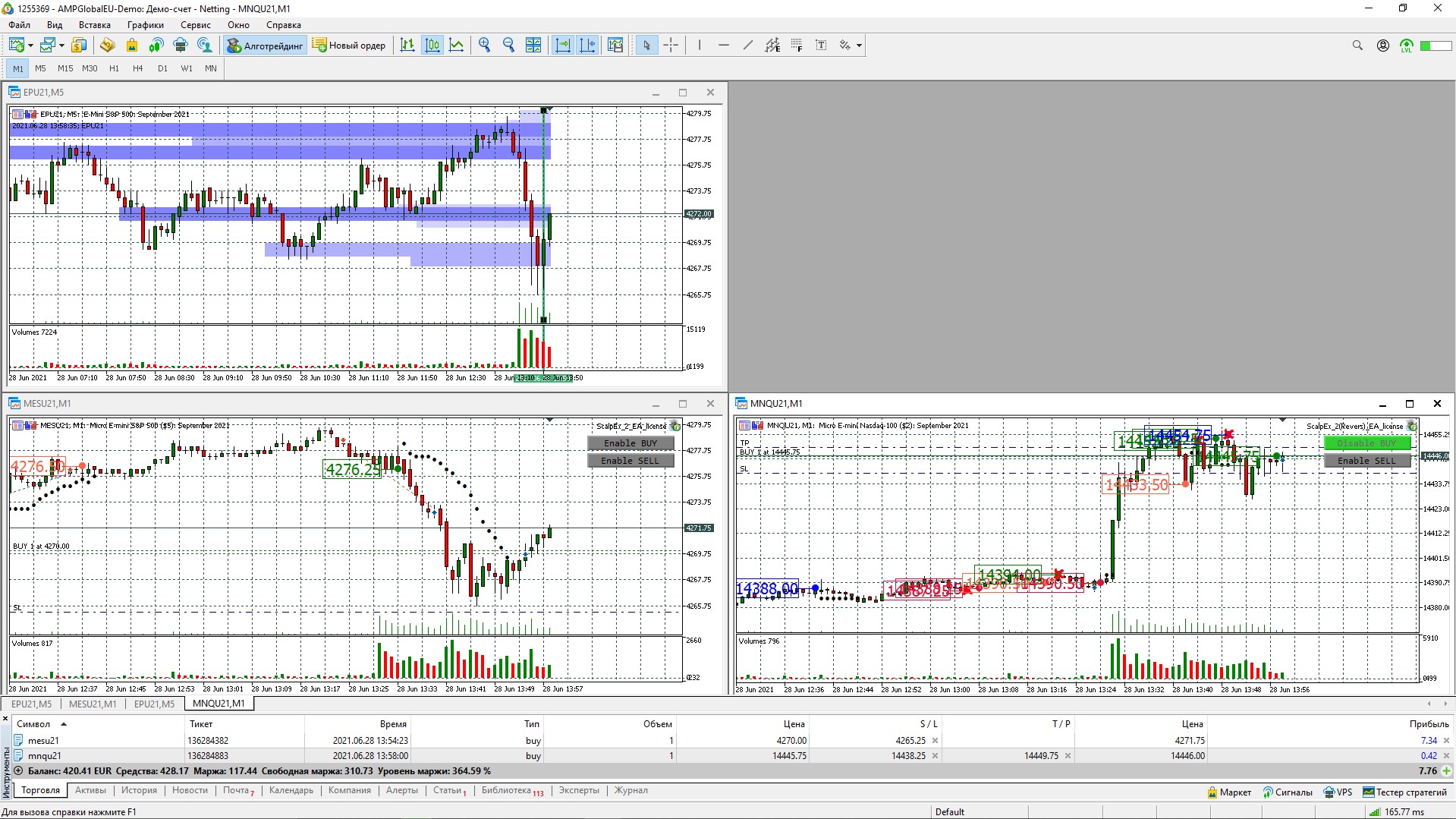This screenshot has width=1456, height=819.
Task: Switch timeframe to H1
Action: (x=114, y=68)
